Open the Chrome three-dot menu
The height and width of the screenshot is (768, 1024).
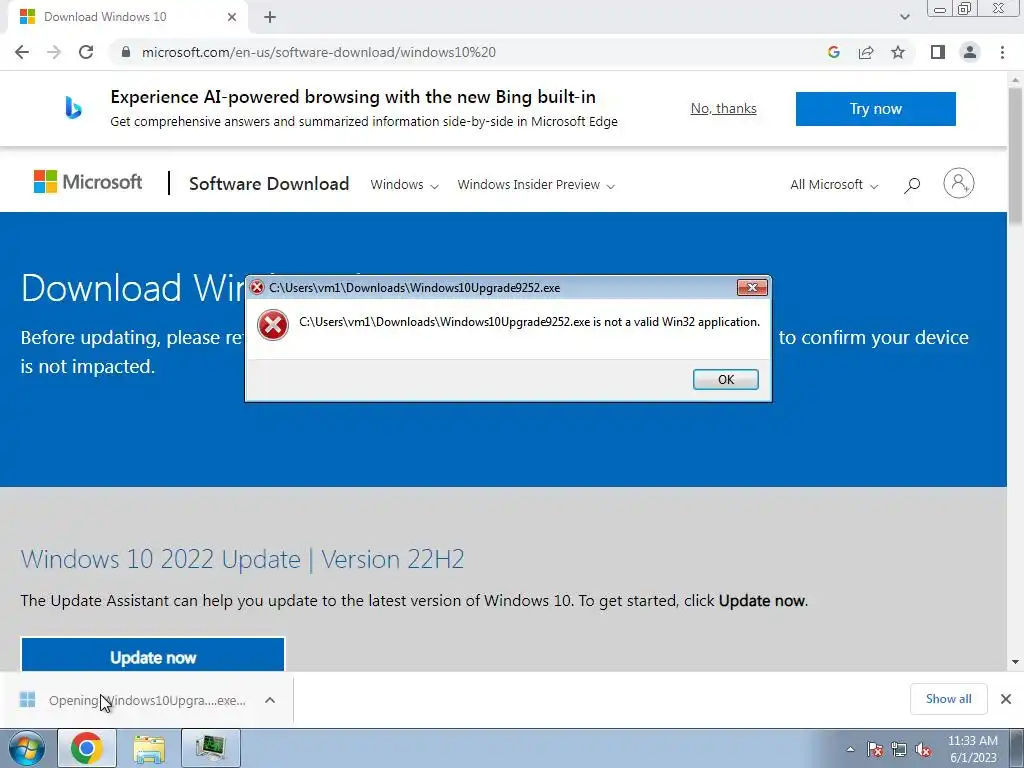1002,52
